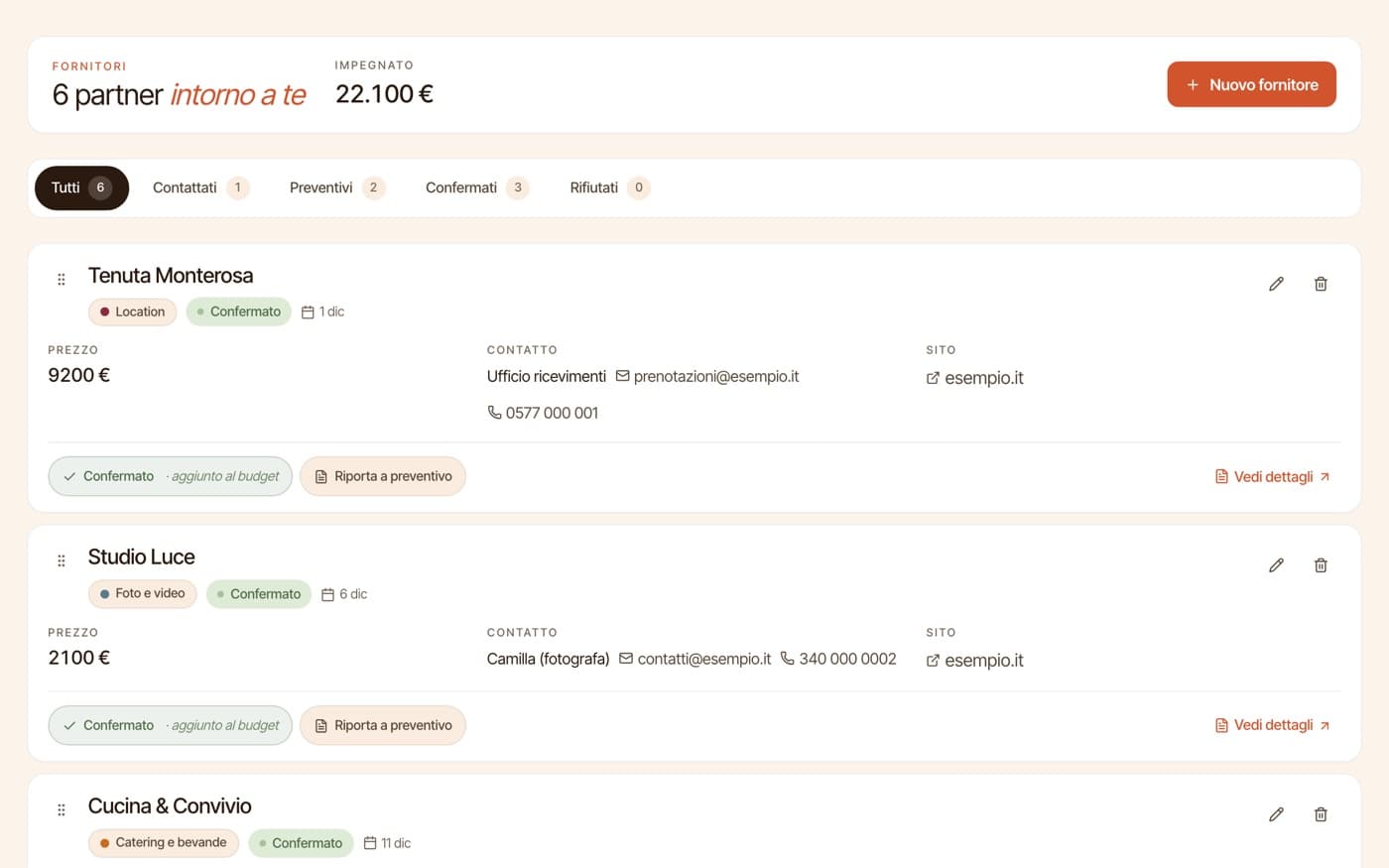This screenshot has width=1389, height=868.
Task: Click the Studio Luce title
Action: (x=142, y=558)
